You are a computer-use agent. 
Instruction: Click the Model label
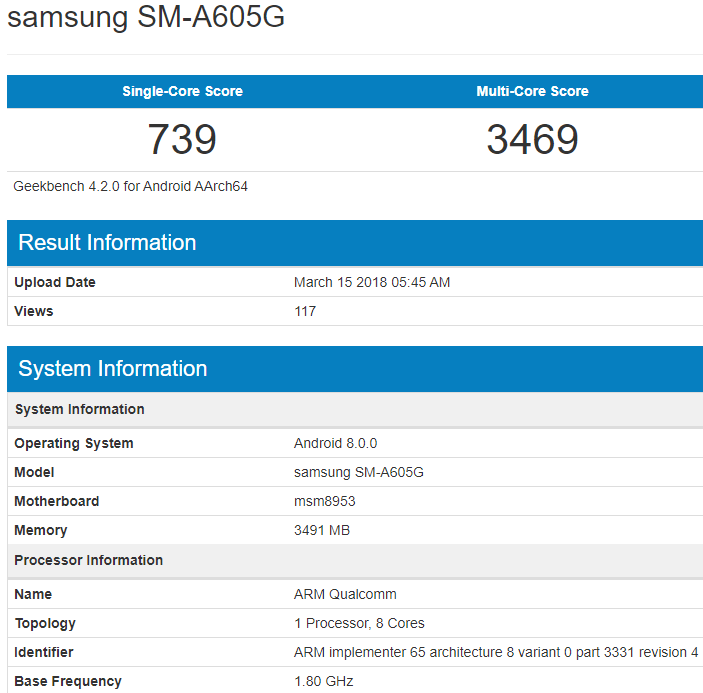point(34,472)
